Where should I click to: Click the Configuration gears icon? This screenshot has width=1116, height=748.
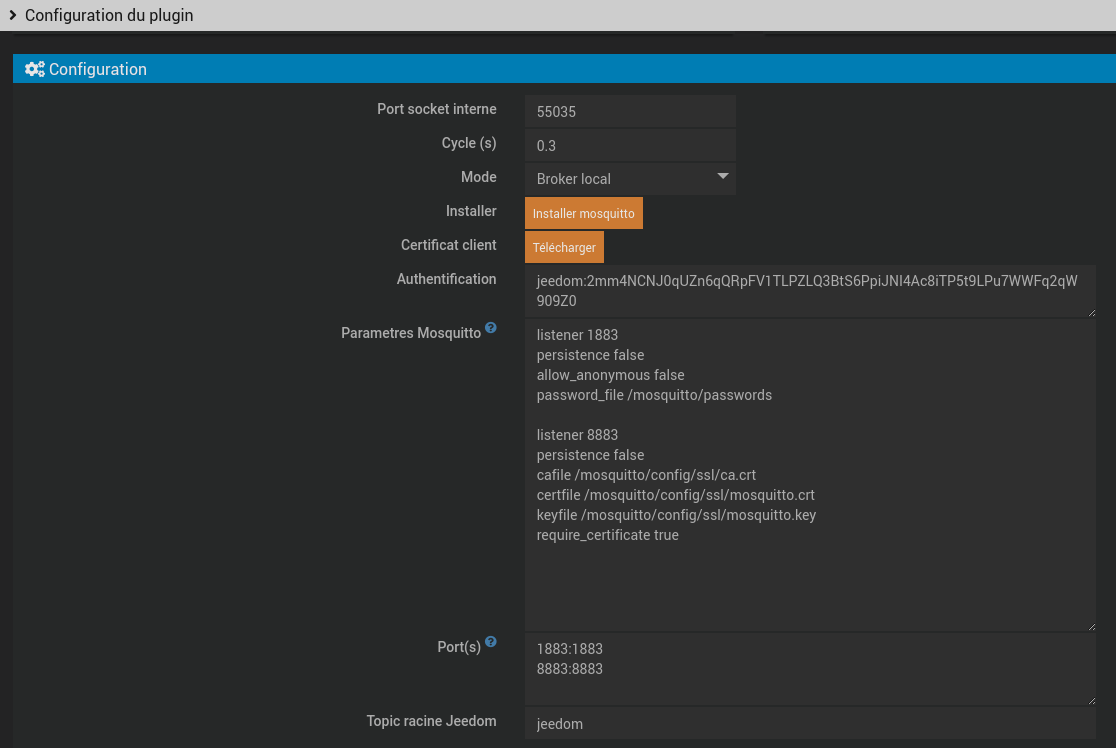pyautogui.click(x=34, y=69)
